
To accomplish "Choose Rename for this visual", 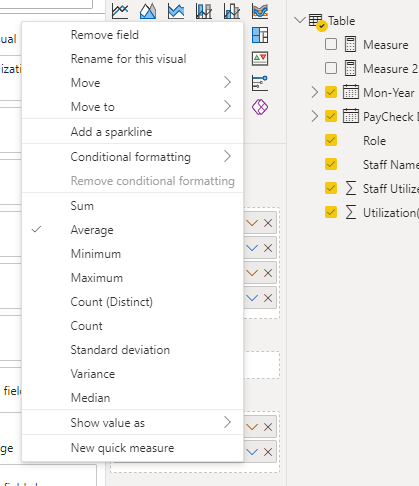I will click(x=133, y=59).
